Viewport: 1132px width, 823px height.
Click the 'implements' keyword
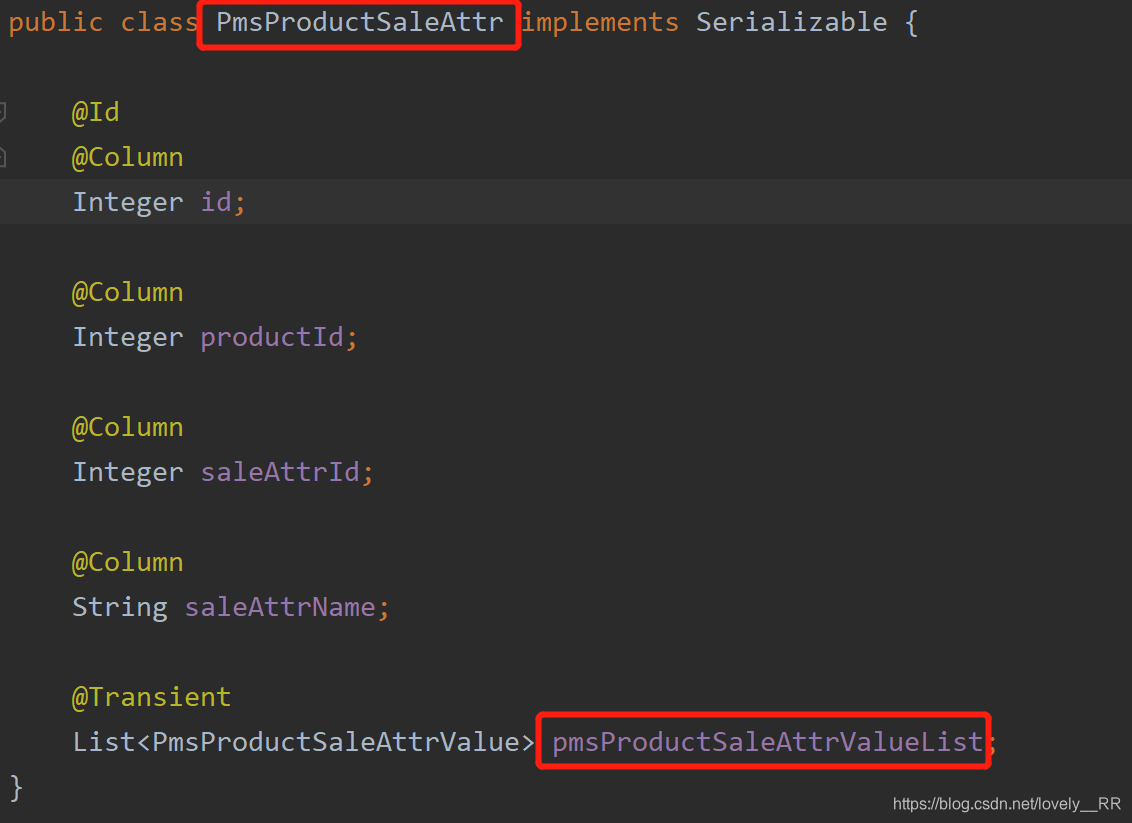click(601, 23)
